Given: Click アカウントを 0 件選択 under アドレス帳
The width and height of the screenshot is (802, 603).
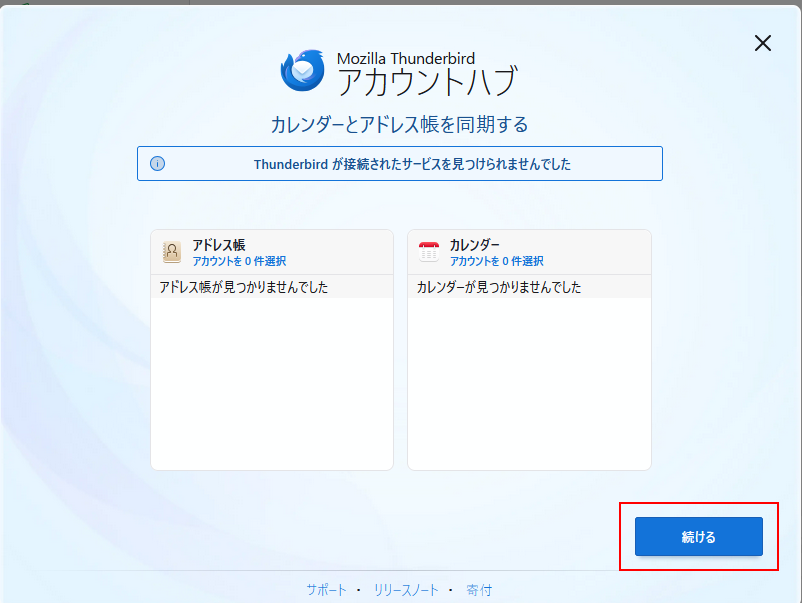Looking at the screenshot, I should tap(239, 261).
